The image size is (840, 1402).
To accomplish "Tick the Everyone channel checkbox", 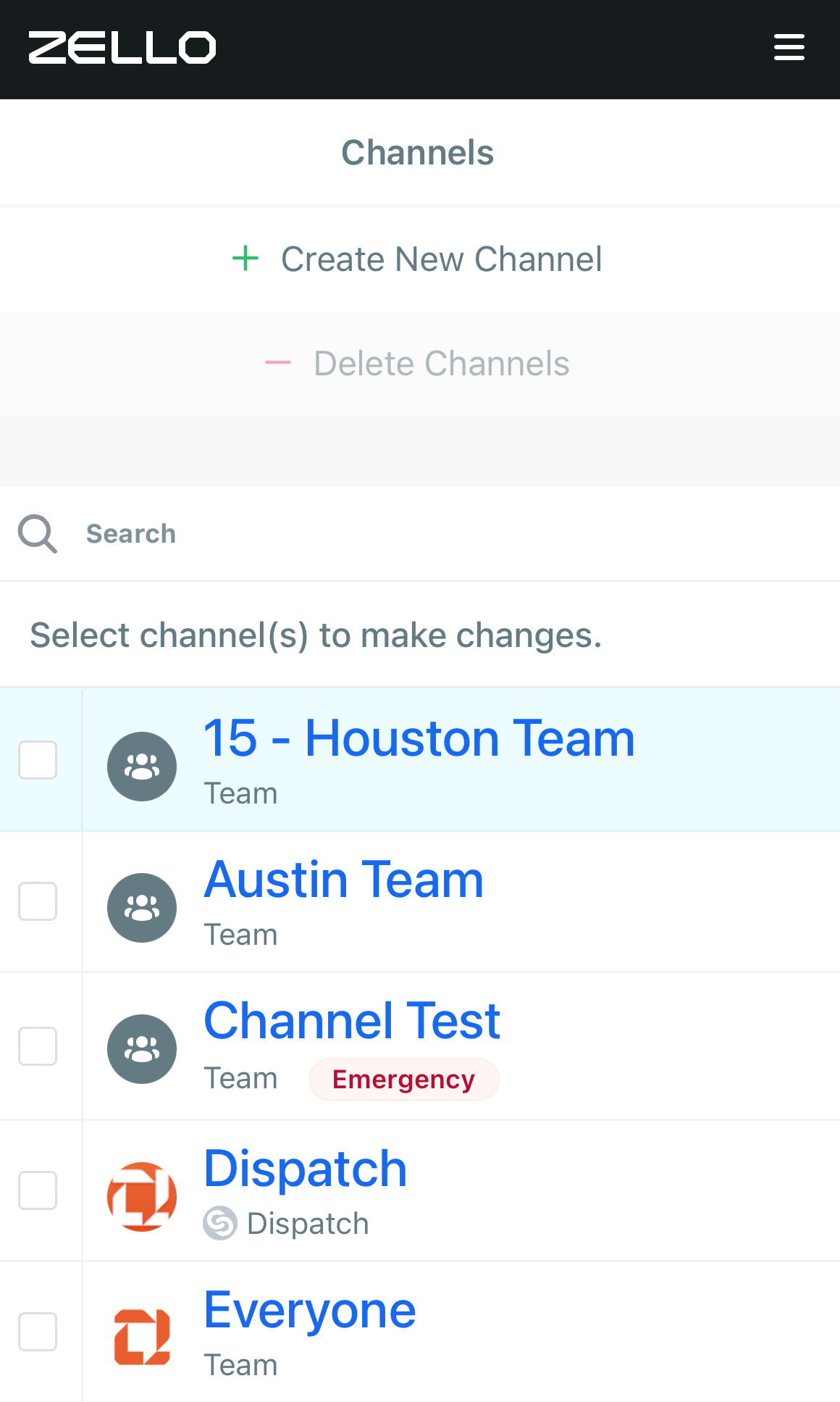I will tap(38, 1332).
